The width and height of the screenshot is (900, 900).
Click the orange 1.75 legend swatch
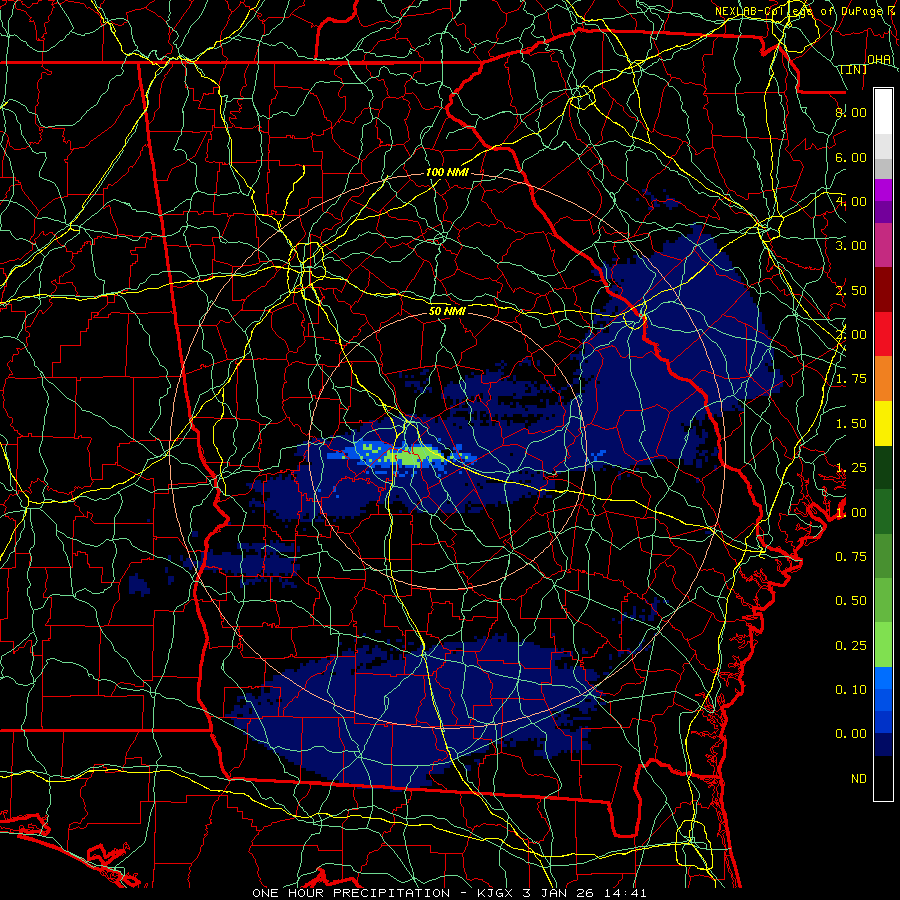pos(883,378)
